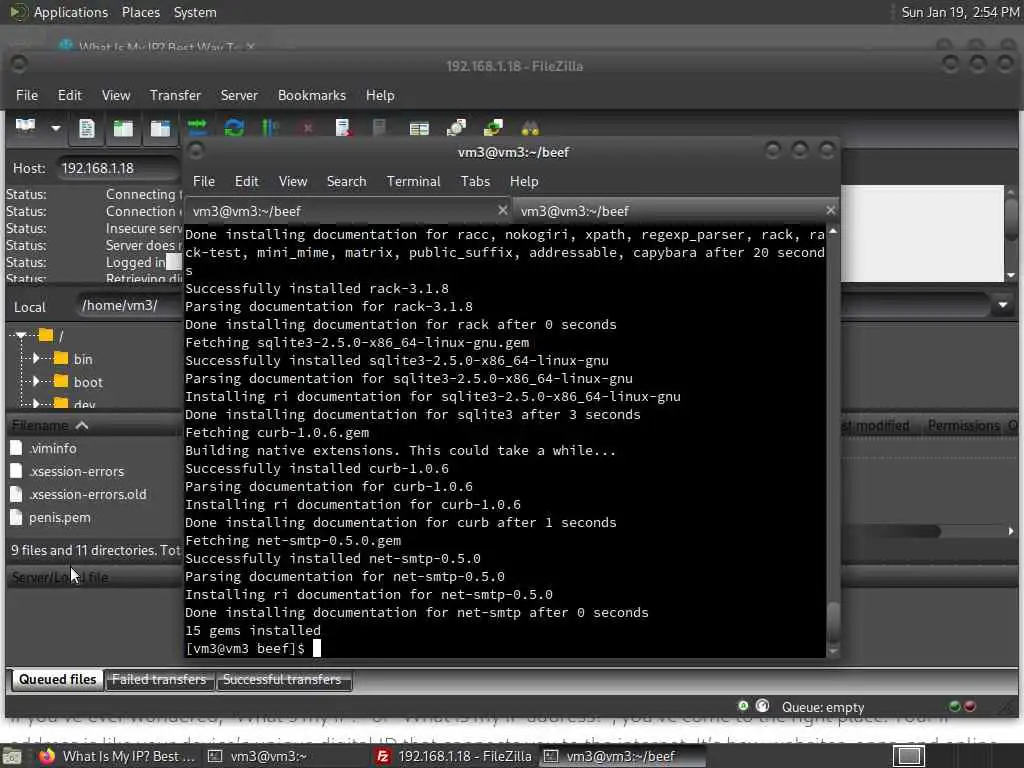Screen dimensions: 1024x768
Task: Toggle directory comparison icon
Action: tap(456, 128)
